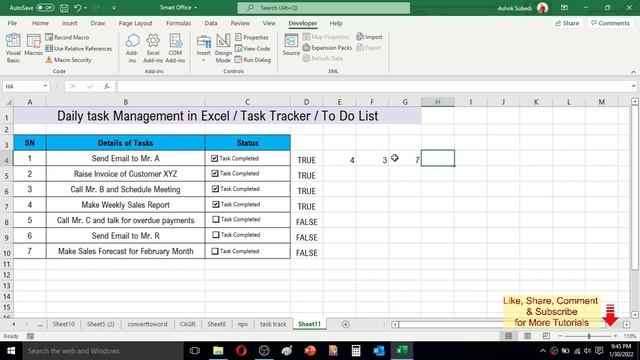Expand the formula bar
This screenshot has height=360, width=640.
coord(633,86)
